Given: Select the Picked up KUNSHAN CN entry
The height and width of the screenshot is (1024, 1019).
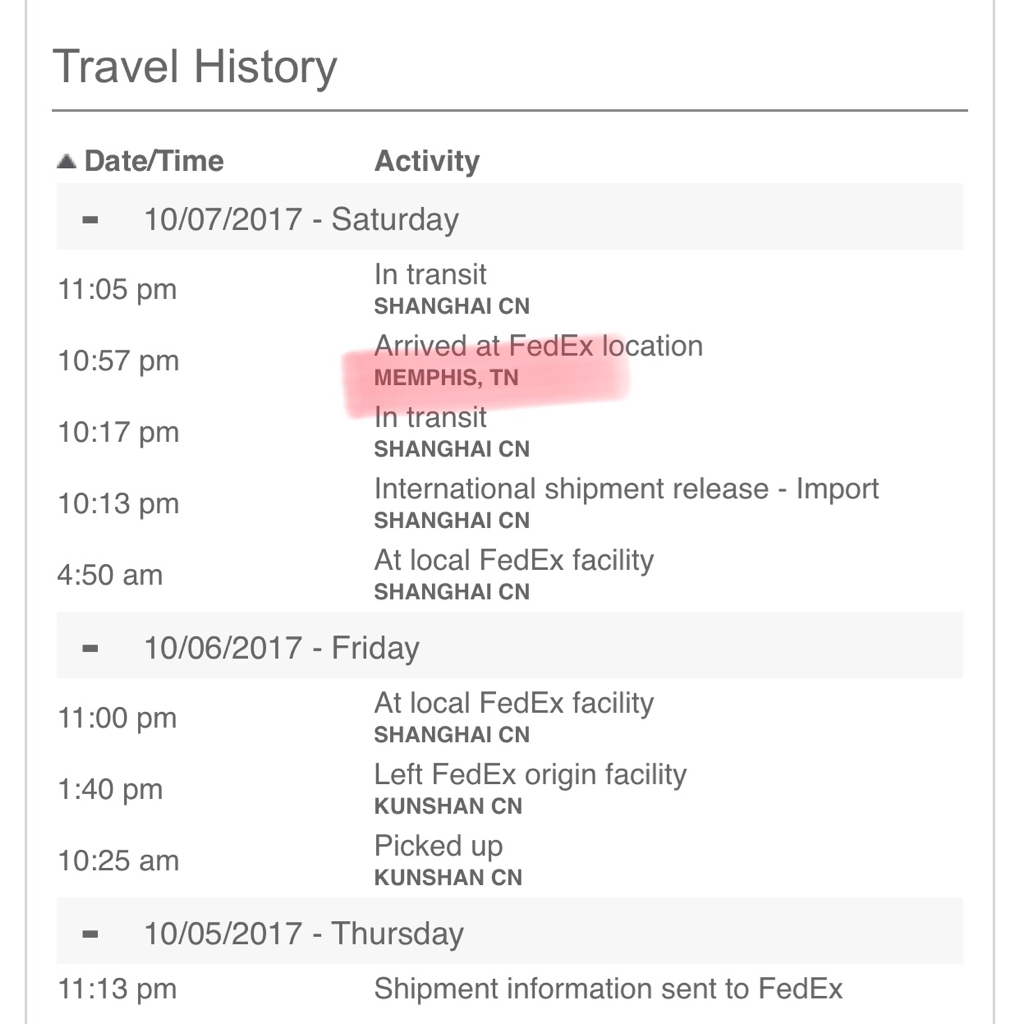Looking at the screenshot, I should coord(510,860).
